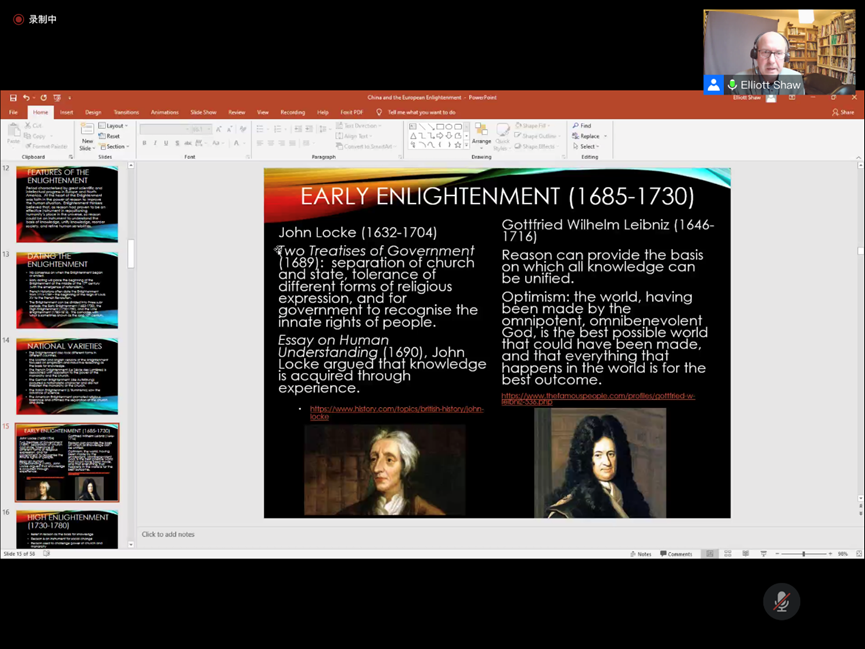The image size is (865, 649).
Task: Start slide show from status bar icon
Action: click(x=763, y=554)
